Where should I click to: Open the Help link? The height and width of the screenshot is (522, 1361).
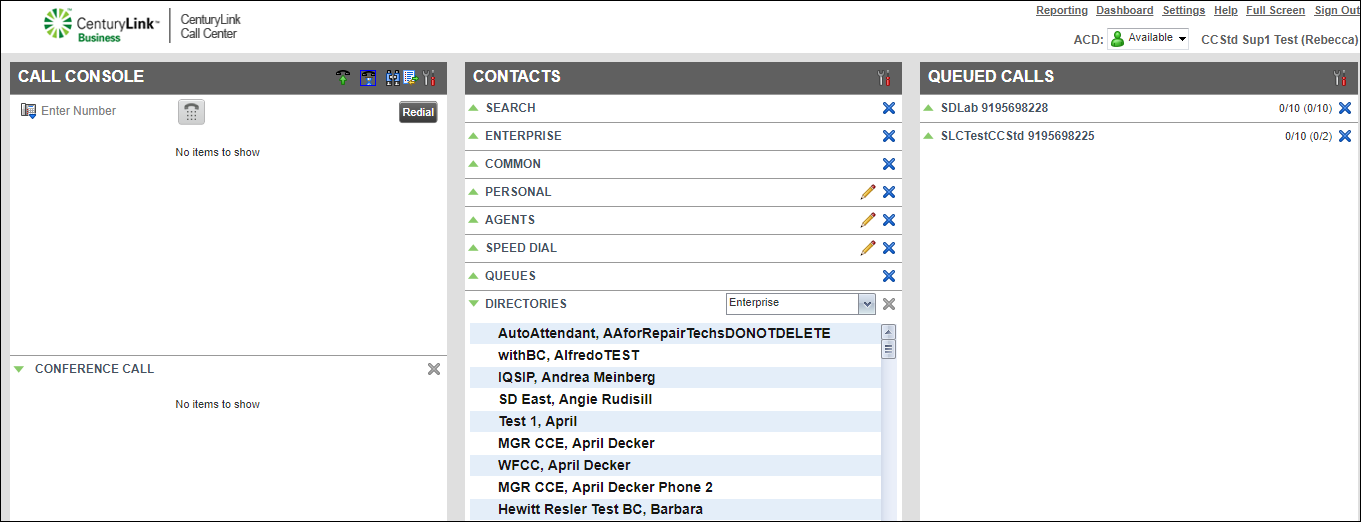pyautogui.click(x=1226, y=10)
